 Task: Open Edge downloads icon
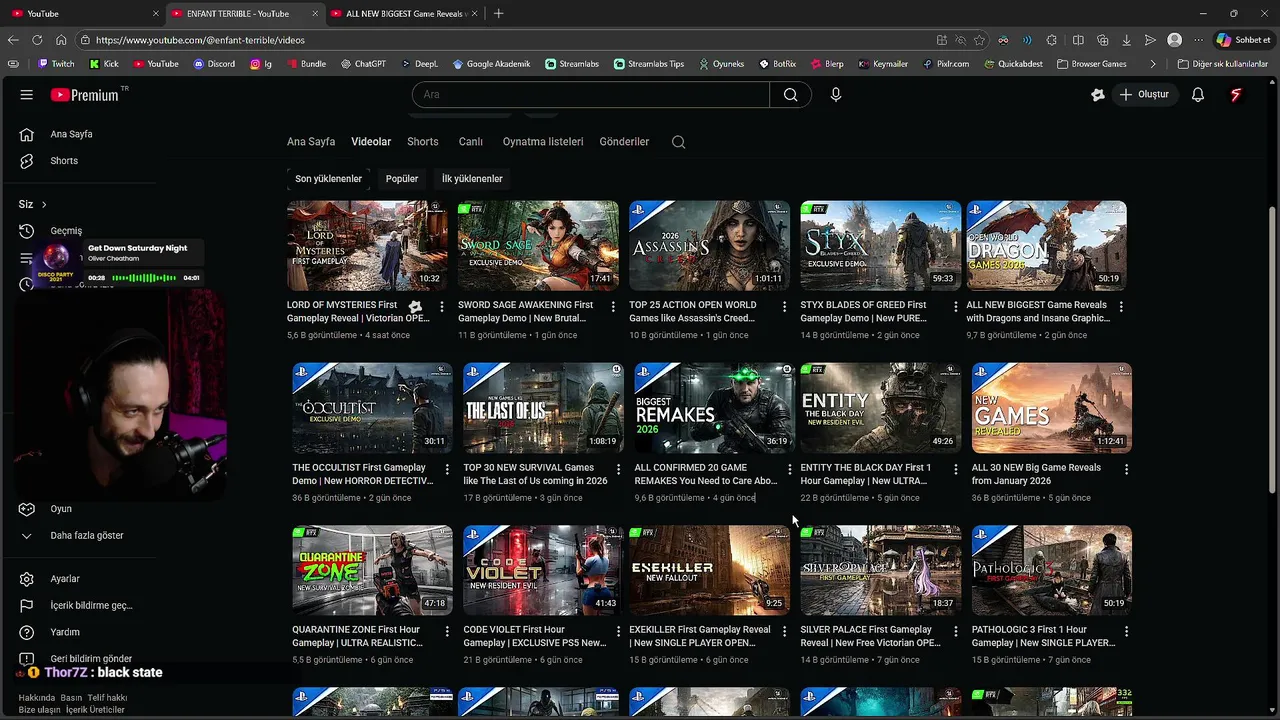click(1127, 40)
